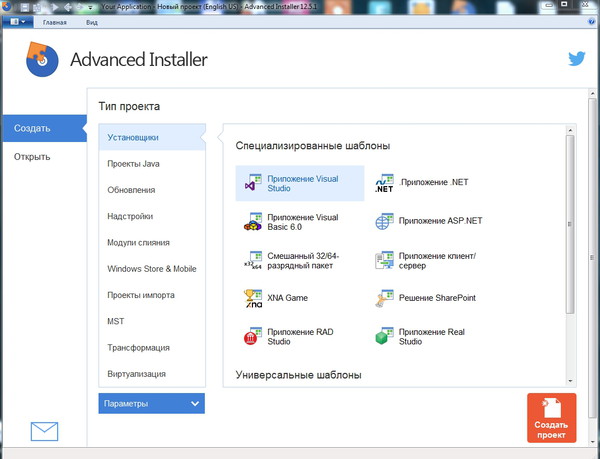600x459 pixels.
Task: Select the XNA Game template icon
Action: click(x=253, y=298)
